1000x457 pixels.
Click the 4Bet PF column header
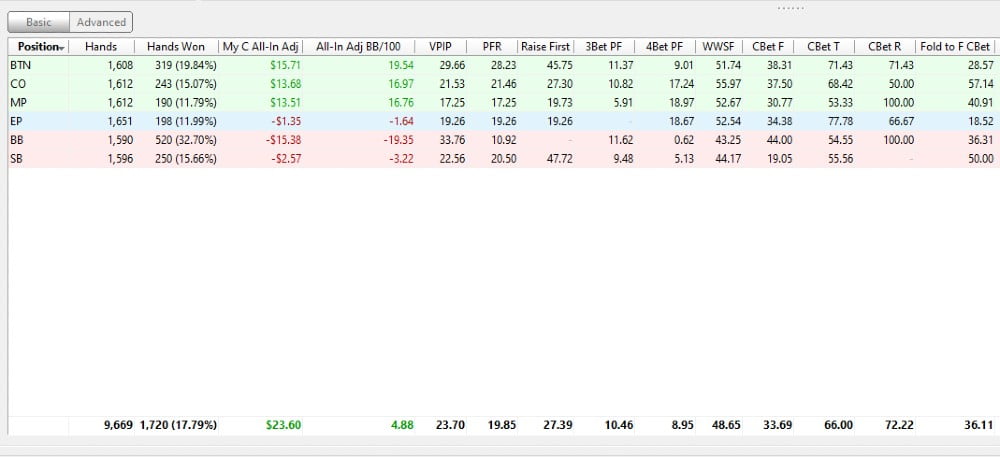[x=665, y=47]
